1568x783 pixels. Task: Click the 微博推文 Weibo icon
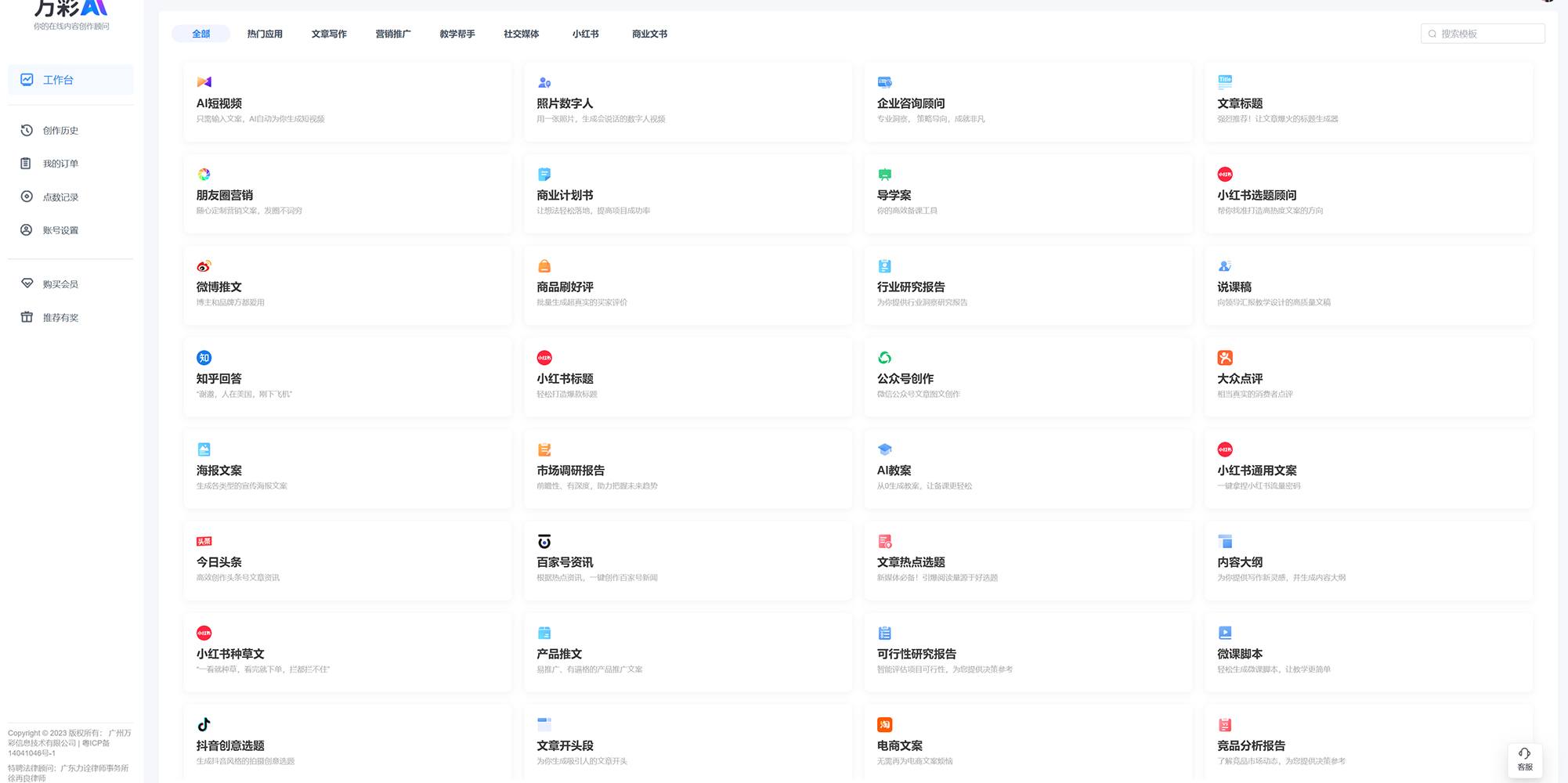pyautogui.click(x=204, y=266)
